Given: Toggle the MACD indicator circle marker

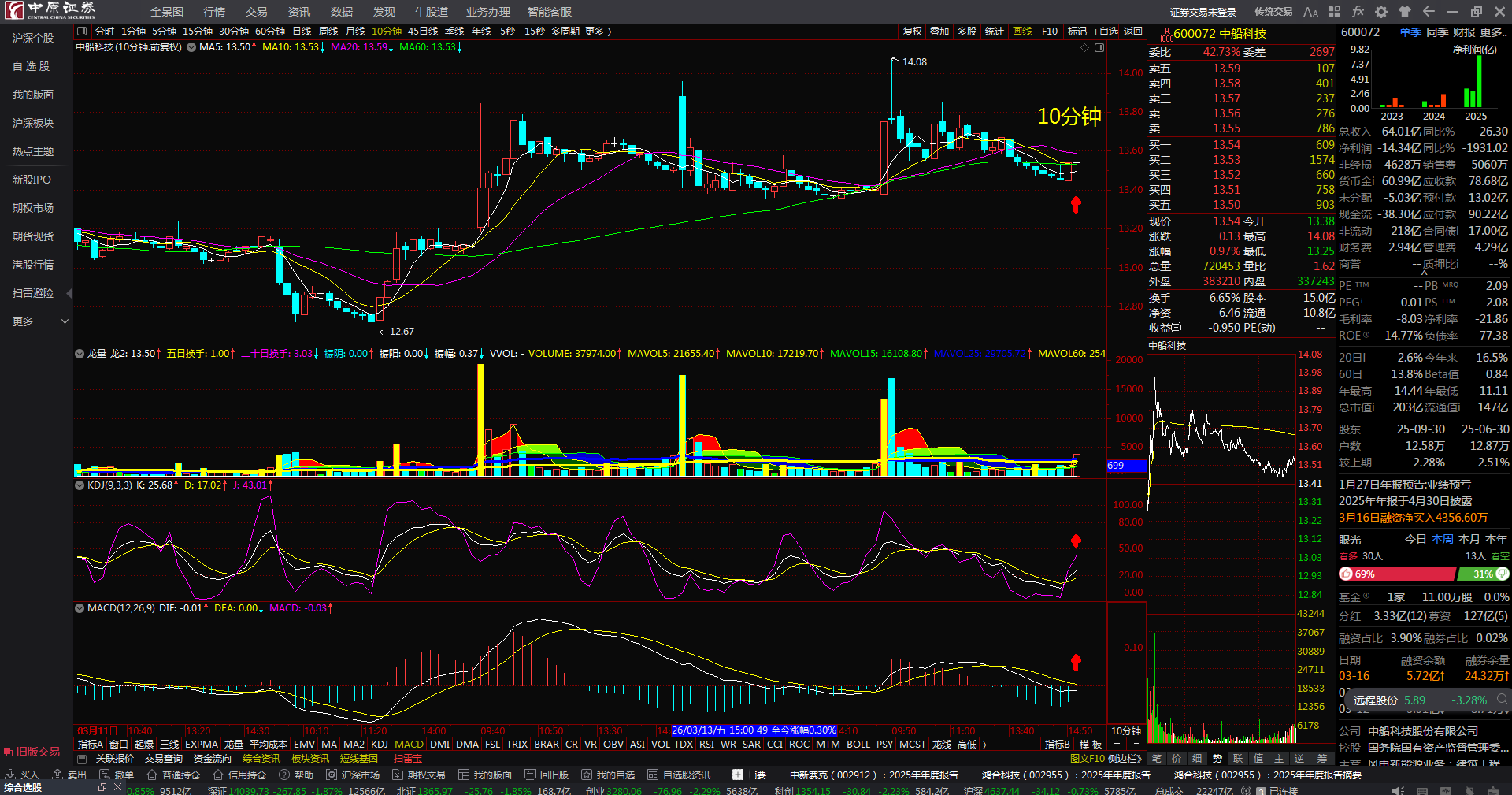Looking at the screenshot, I should [x=80, y=608].
